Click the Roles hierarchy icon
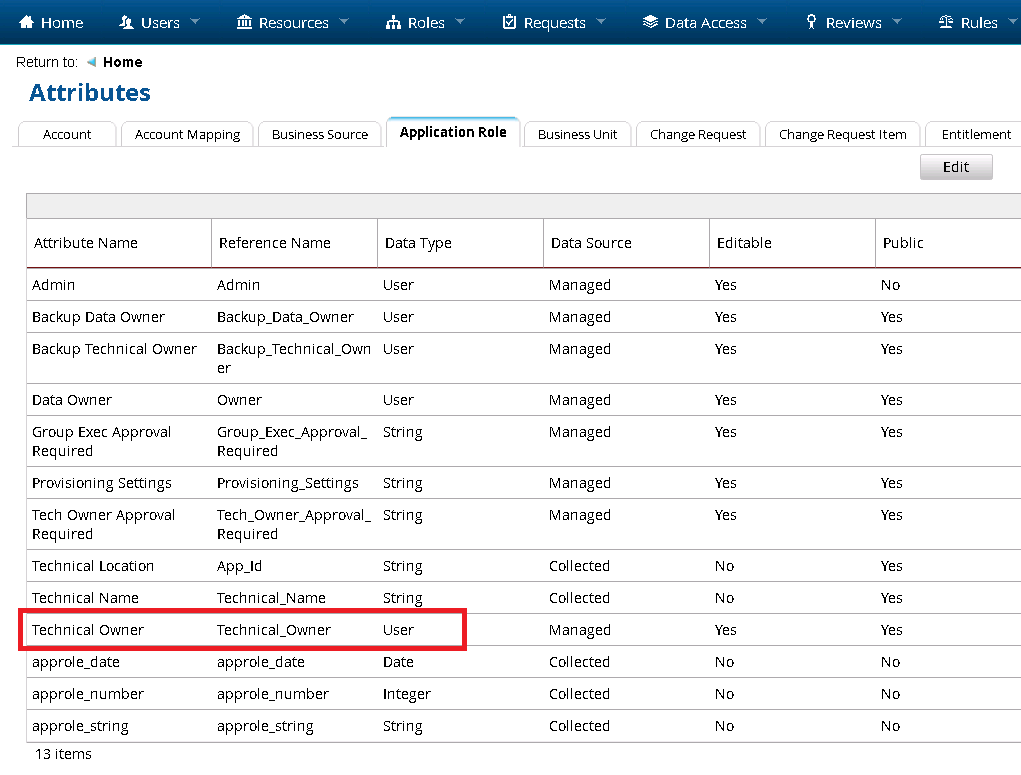This screenshot has height=775, width=1021. [393, 22]
